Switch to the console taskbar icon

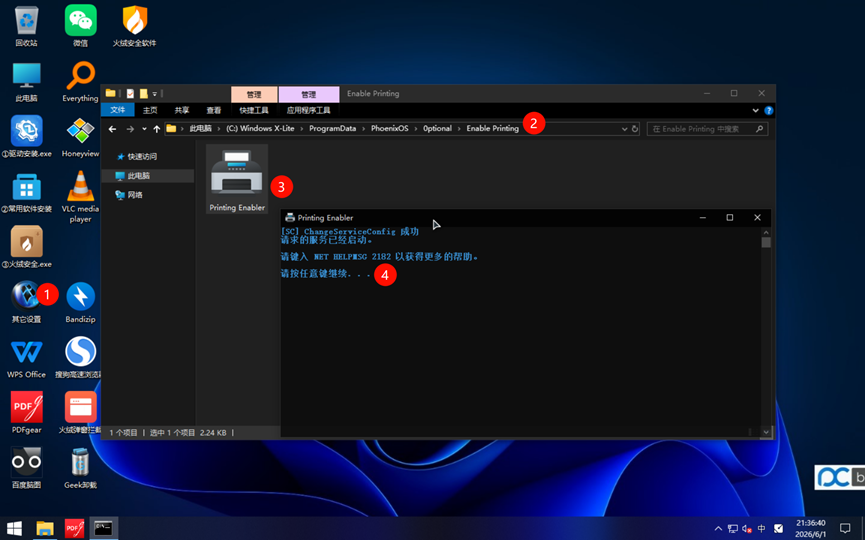pyautogui.click(x=103, y=528)
